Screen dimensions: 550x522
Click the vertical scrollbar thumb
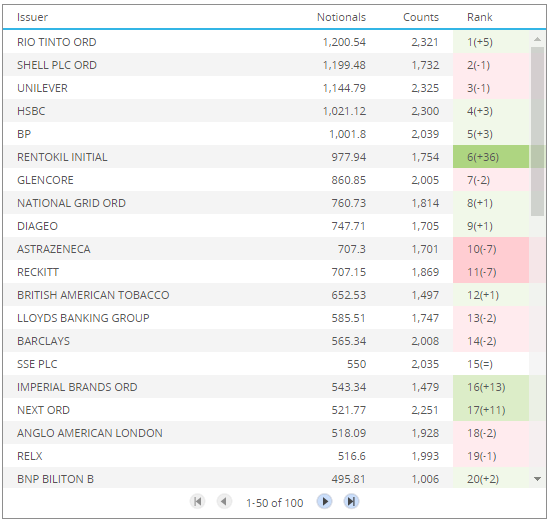(537, 132)
